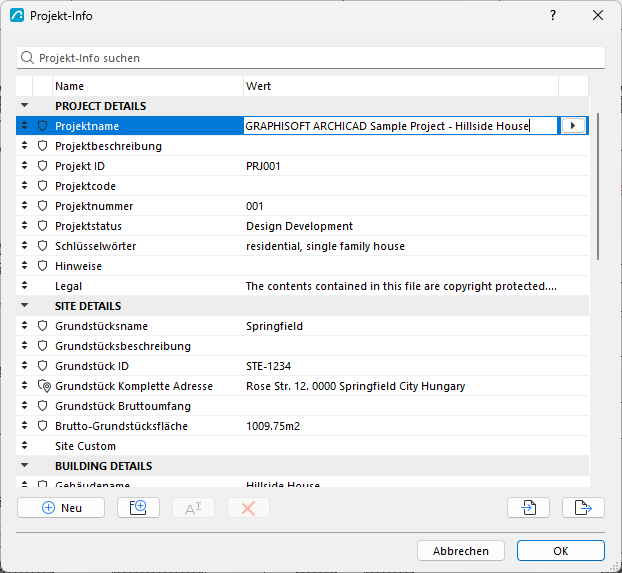Click the shield icon beside Grundstück Bruttoumfang
The width and height of the screenshot is (622, 573).
(x=42, y=406)
